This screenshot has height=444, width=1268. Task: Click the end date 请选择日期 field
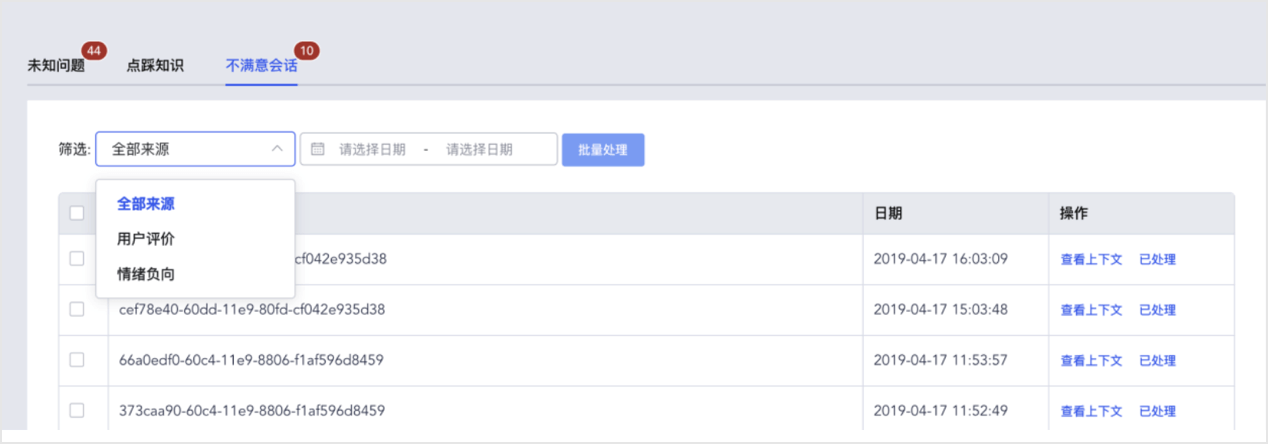click(x=479, y=149)
